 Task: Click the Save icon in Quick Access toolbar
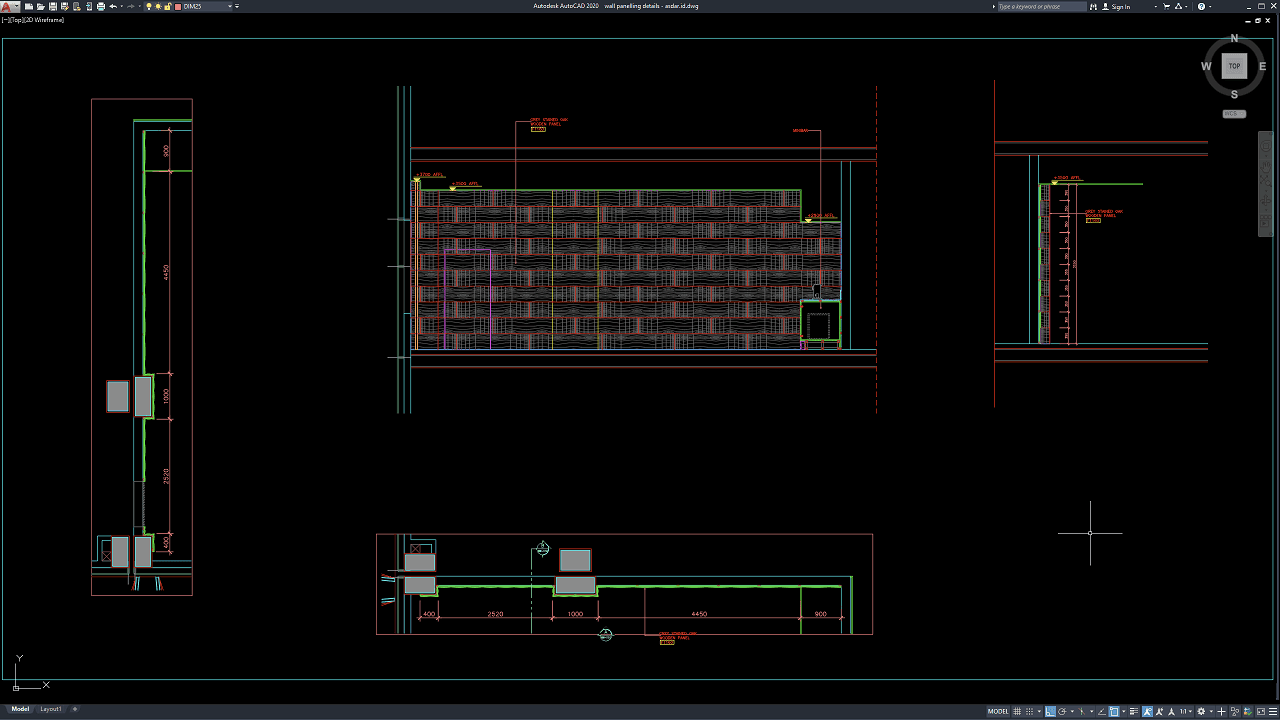53,6
